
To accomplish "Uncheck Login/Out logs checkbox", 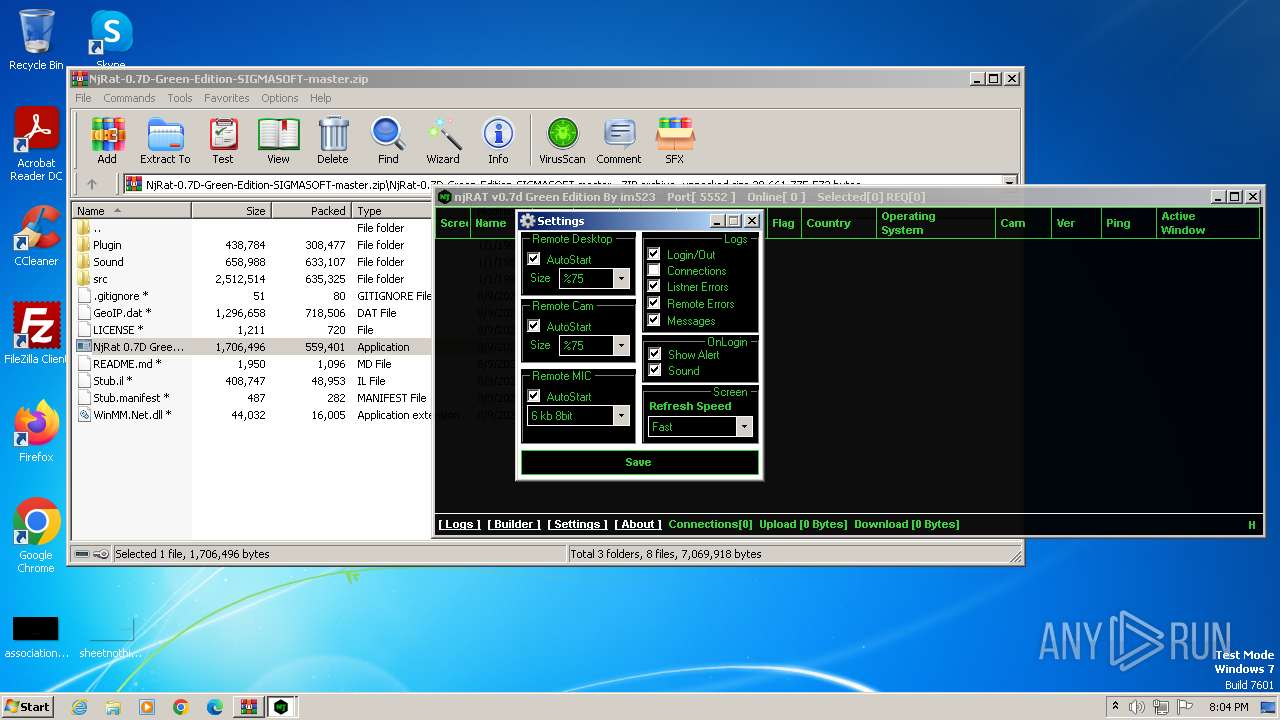I will click(654, 254).
